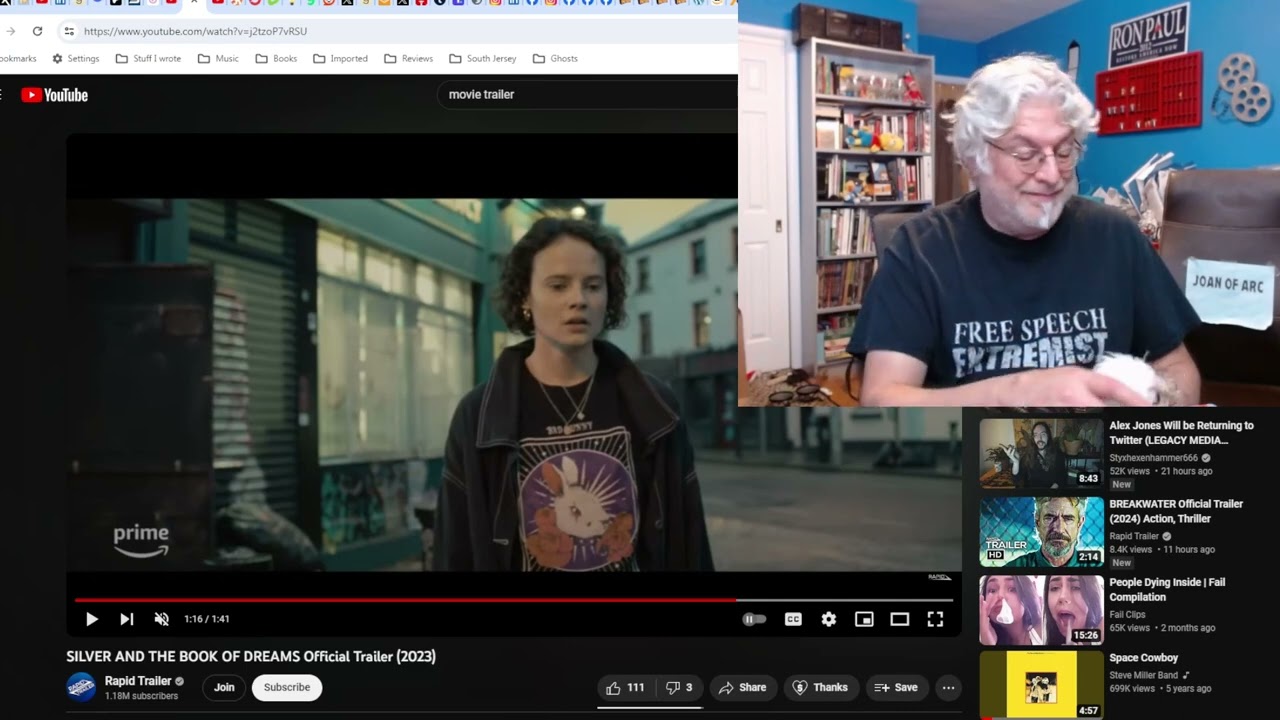
Task: Open People Dying Inside thumbnail
Action: (1041, 610)
